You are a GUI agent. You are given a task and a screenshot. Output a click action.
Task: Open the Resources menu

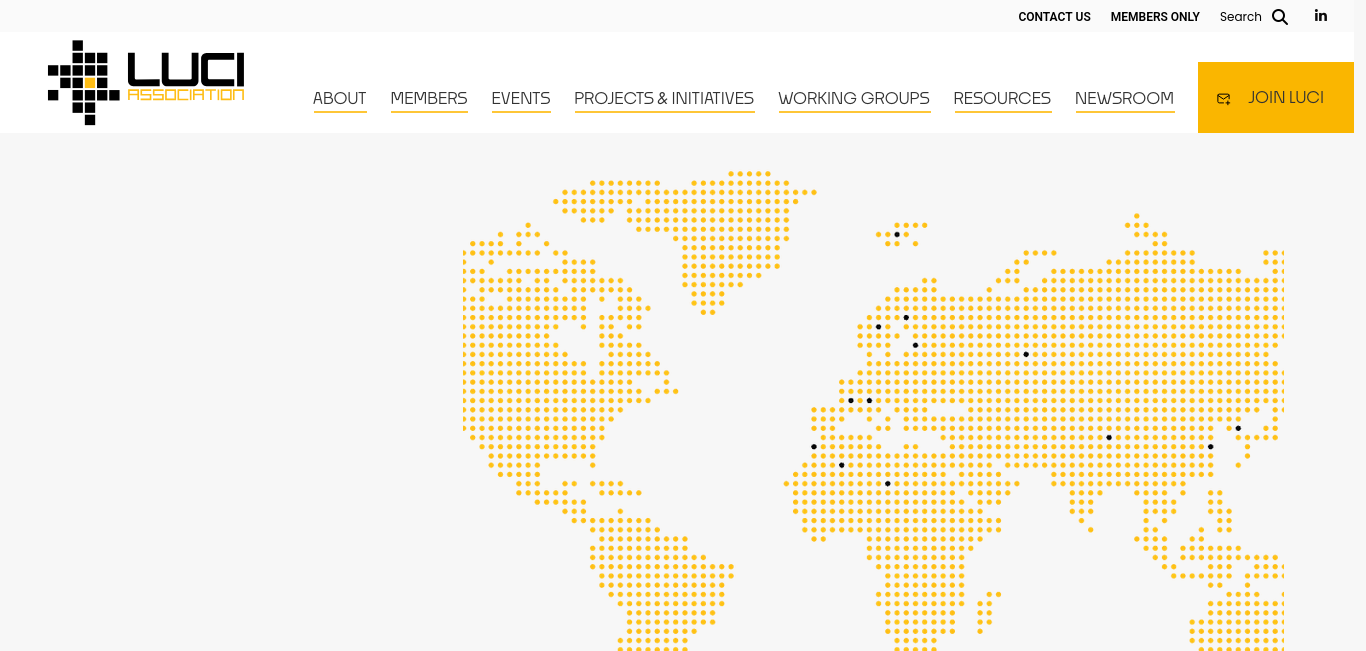1002,98
